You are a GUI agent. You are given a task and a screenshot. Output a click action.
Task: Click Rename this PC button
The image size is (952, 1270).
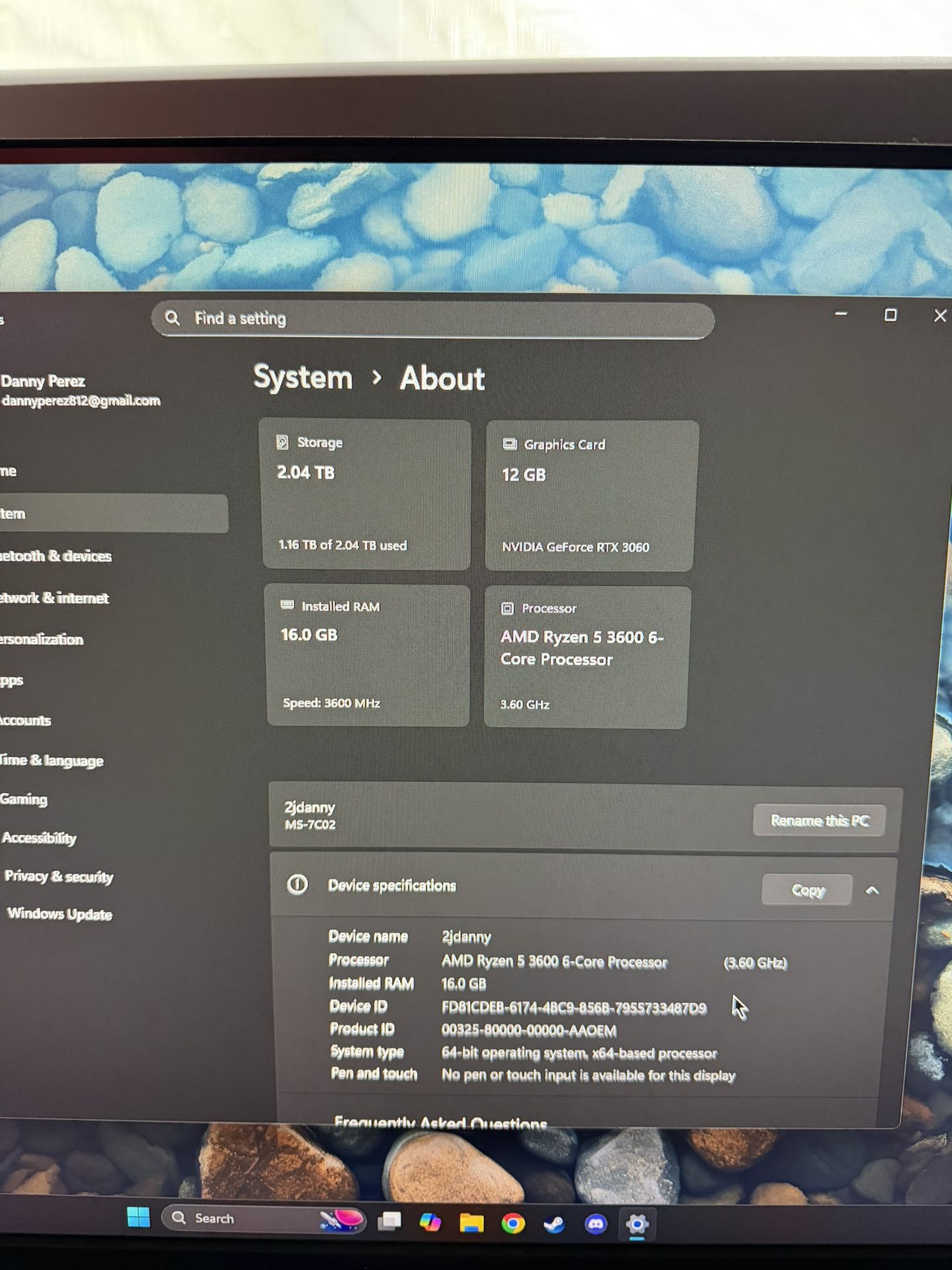tap(818, 821)
